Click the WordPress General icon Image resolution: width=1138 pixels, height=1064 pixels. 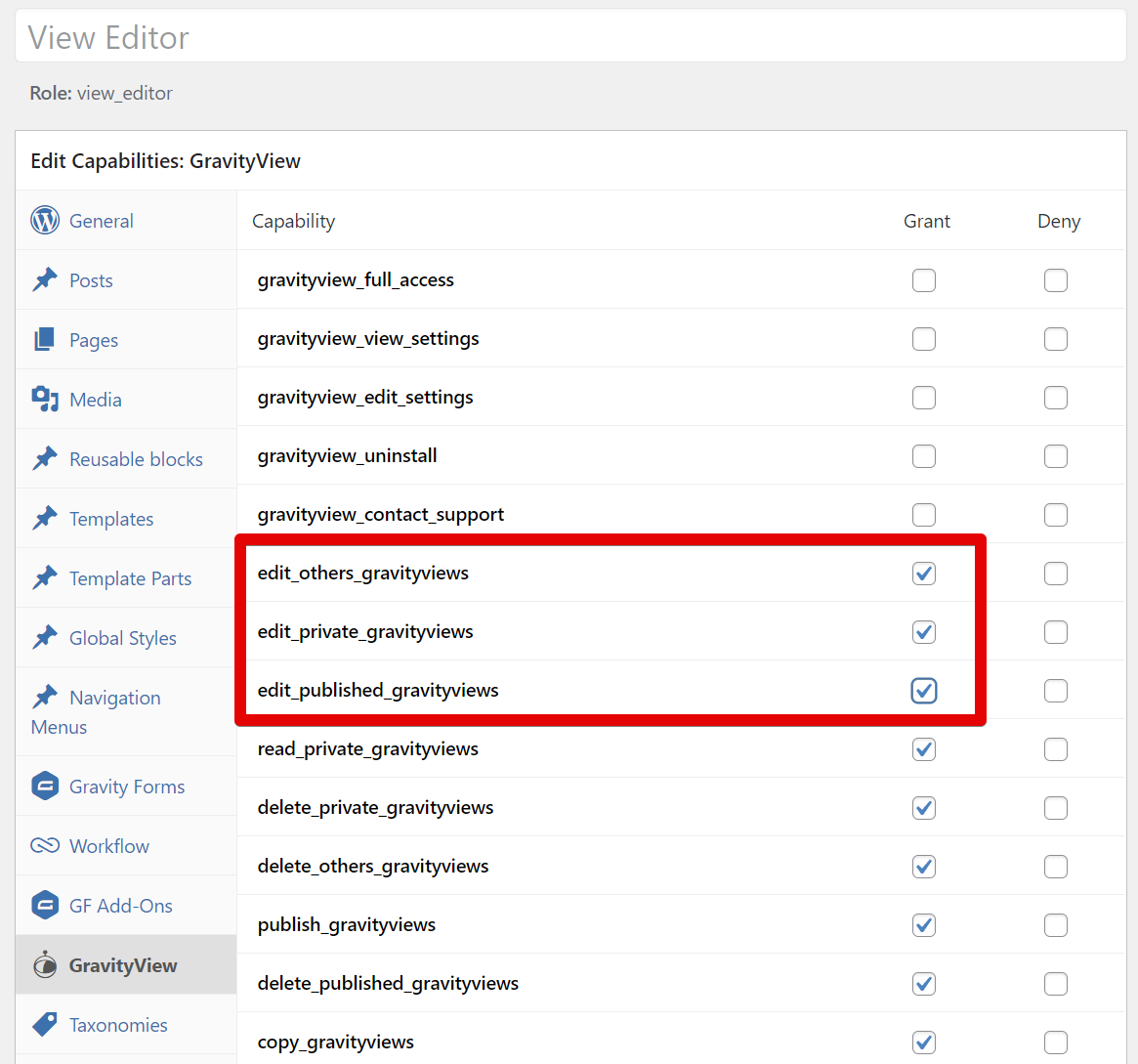pyautogui.click(x=45, y=221)
